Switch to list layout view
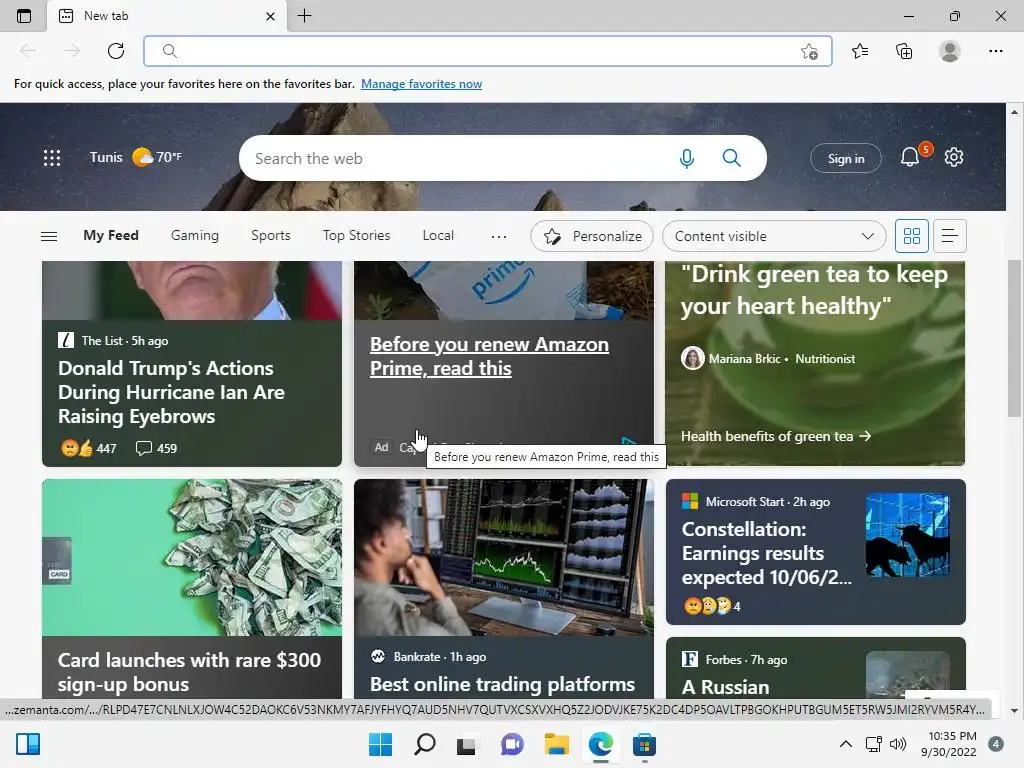Viewport: 1024px width, 768px height. [950, 236]
